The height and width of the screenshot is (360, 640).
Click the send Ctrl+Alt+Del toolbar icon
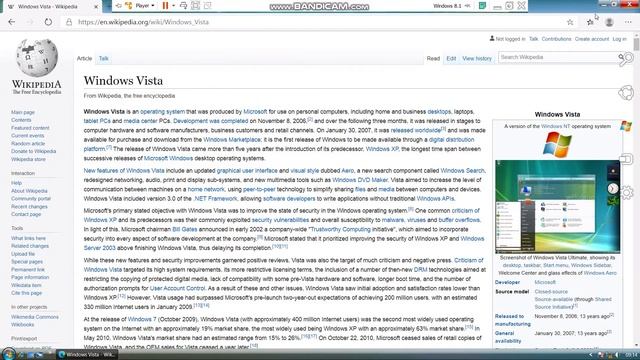tap(183, 6)
